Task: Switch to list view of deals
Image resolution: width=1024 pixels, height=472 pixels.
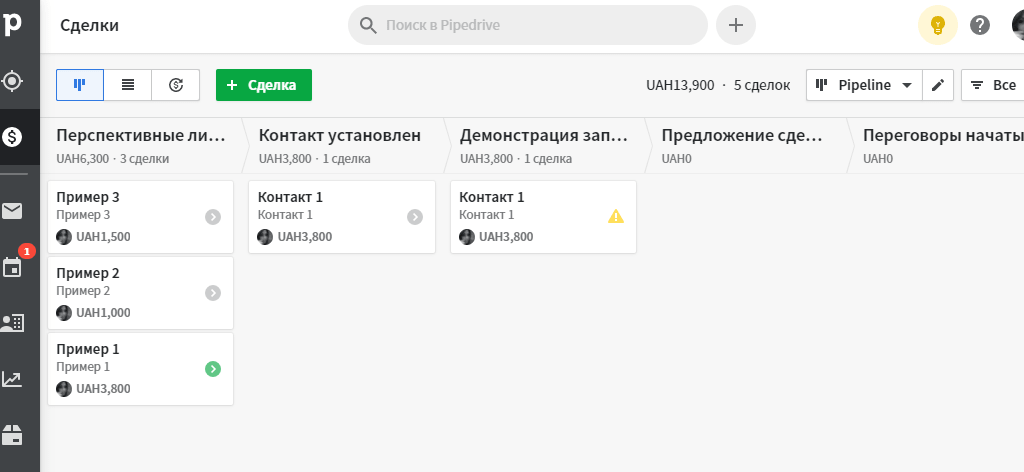Action: (128, 85)
